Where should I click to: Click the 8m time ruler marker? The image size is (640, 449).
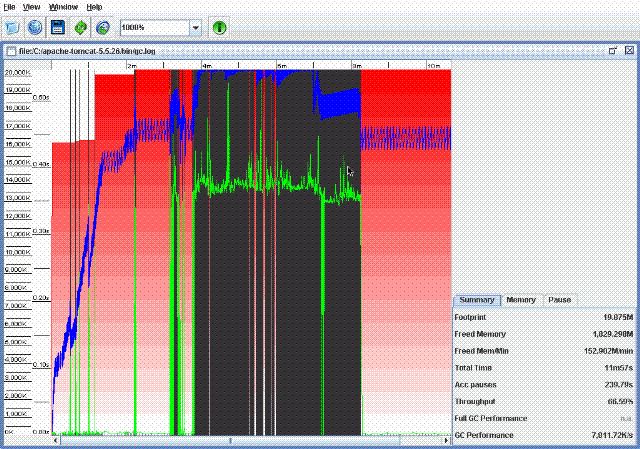coord(357,66)
